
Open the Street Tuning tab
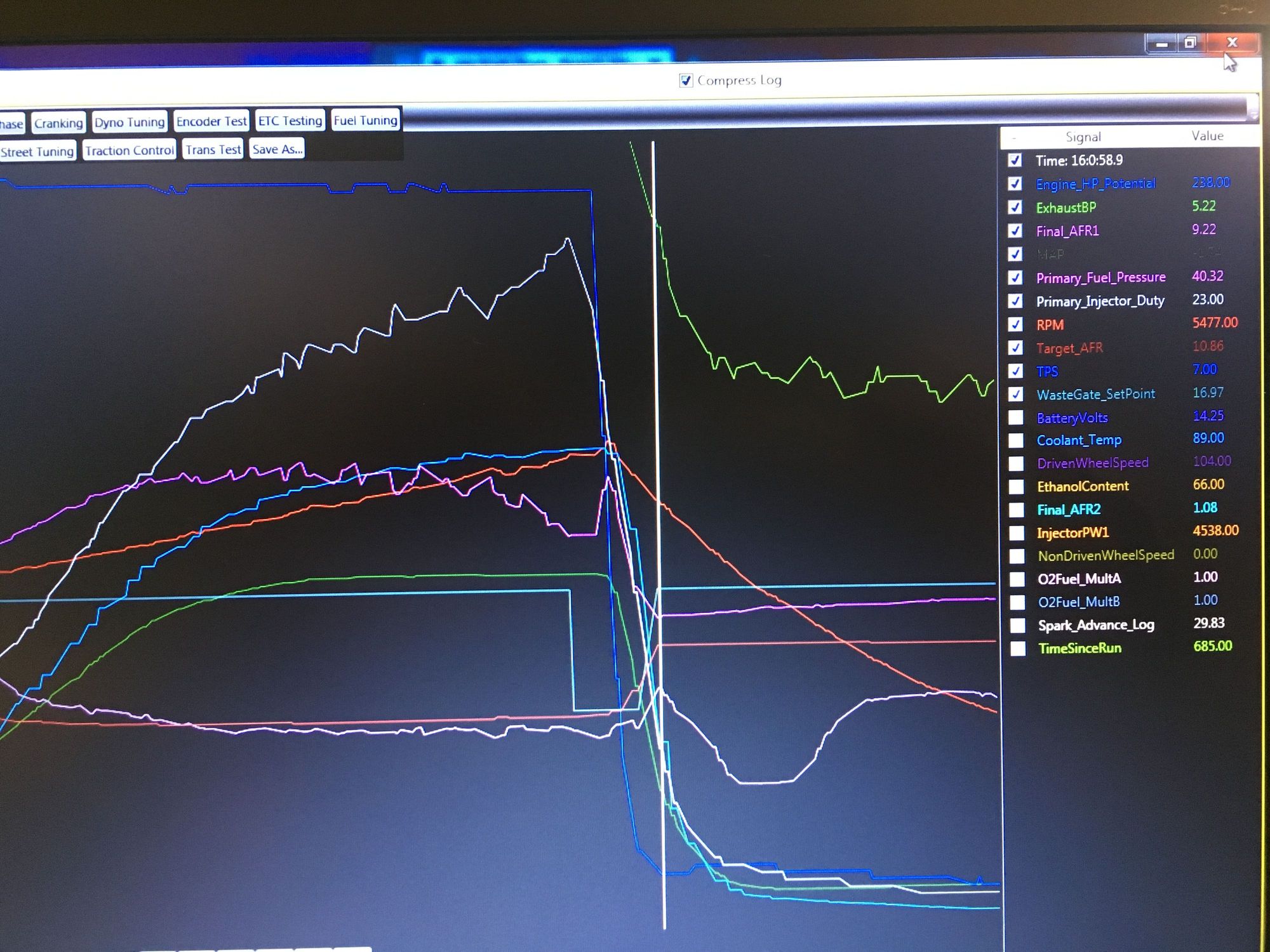coord(37,152)
